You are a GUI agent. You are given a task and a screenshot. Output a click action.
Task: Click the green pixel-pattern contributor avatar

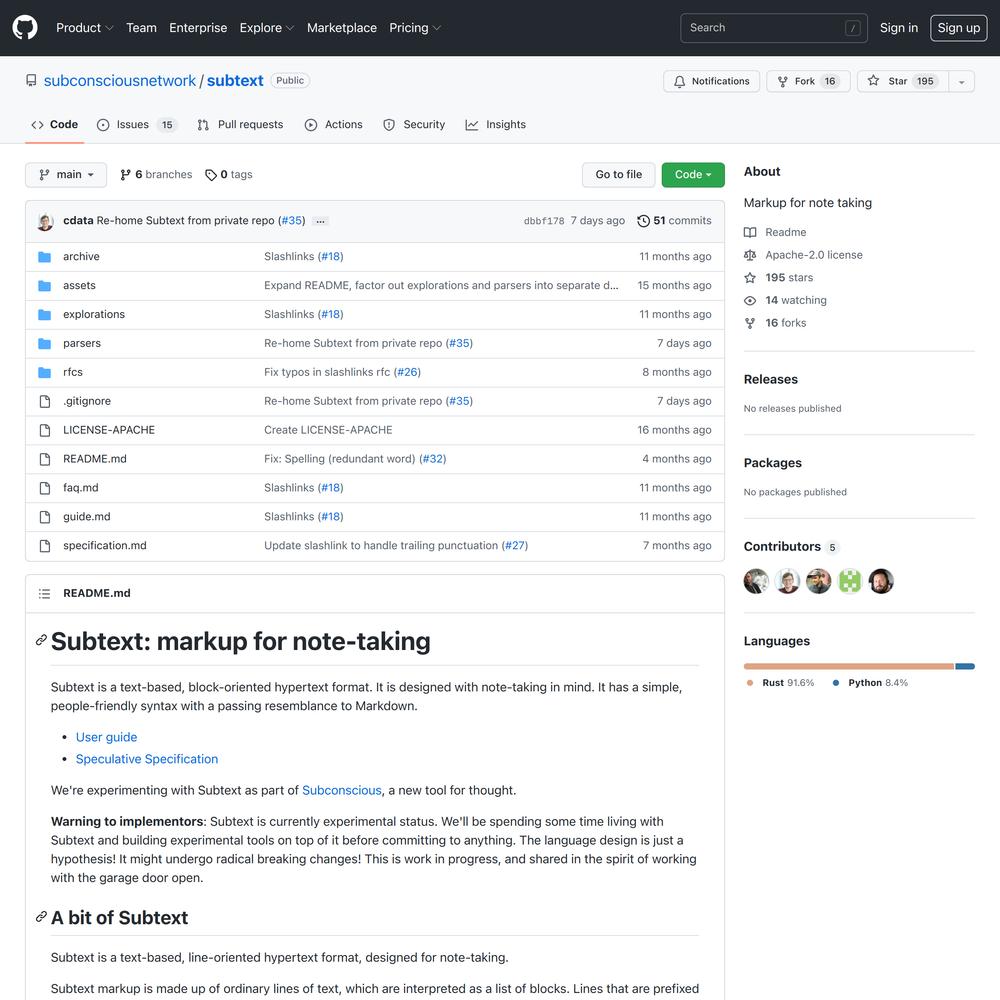[849, 581]
